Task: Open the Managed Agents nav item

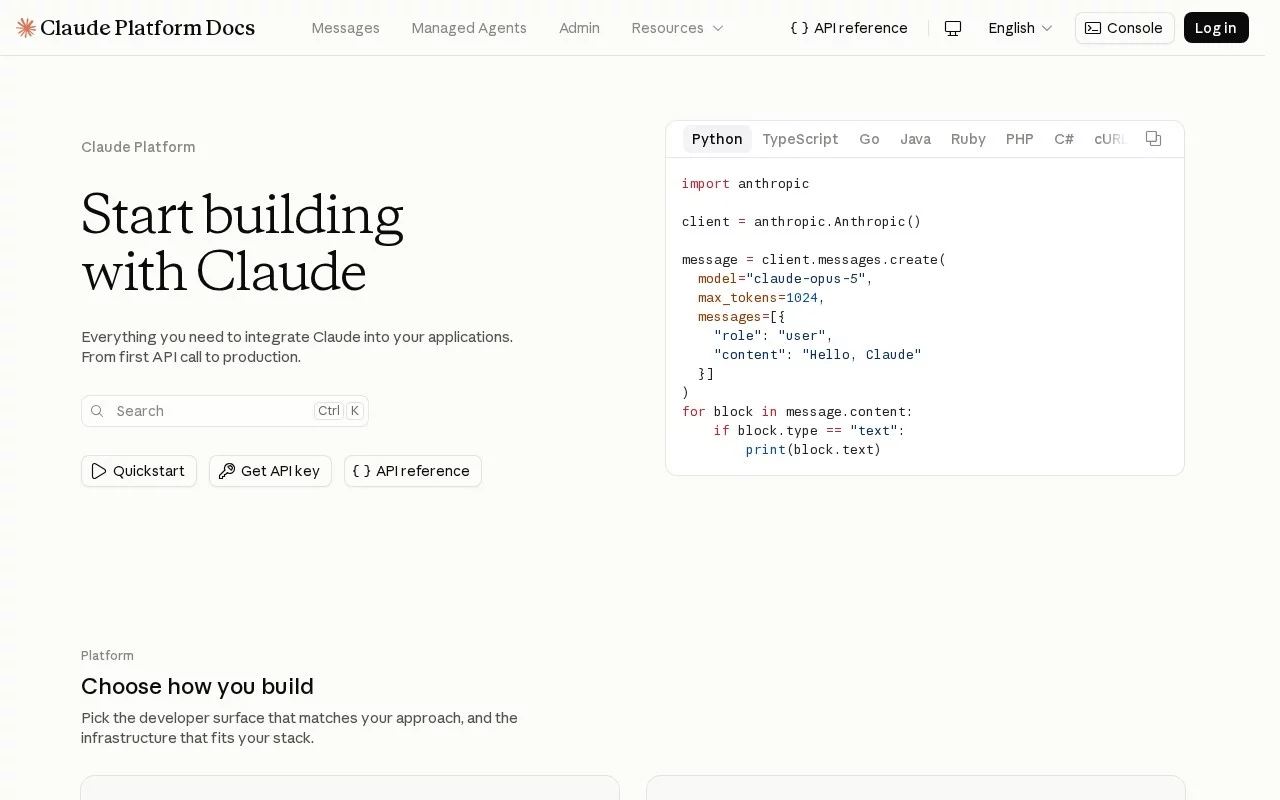Action: 469,28
